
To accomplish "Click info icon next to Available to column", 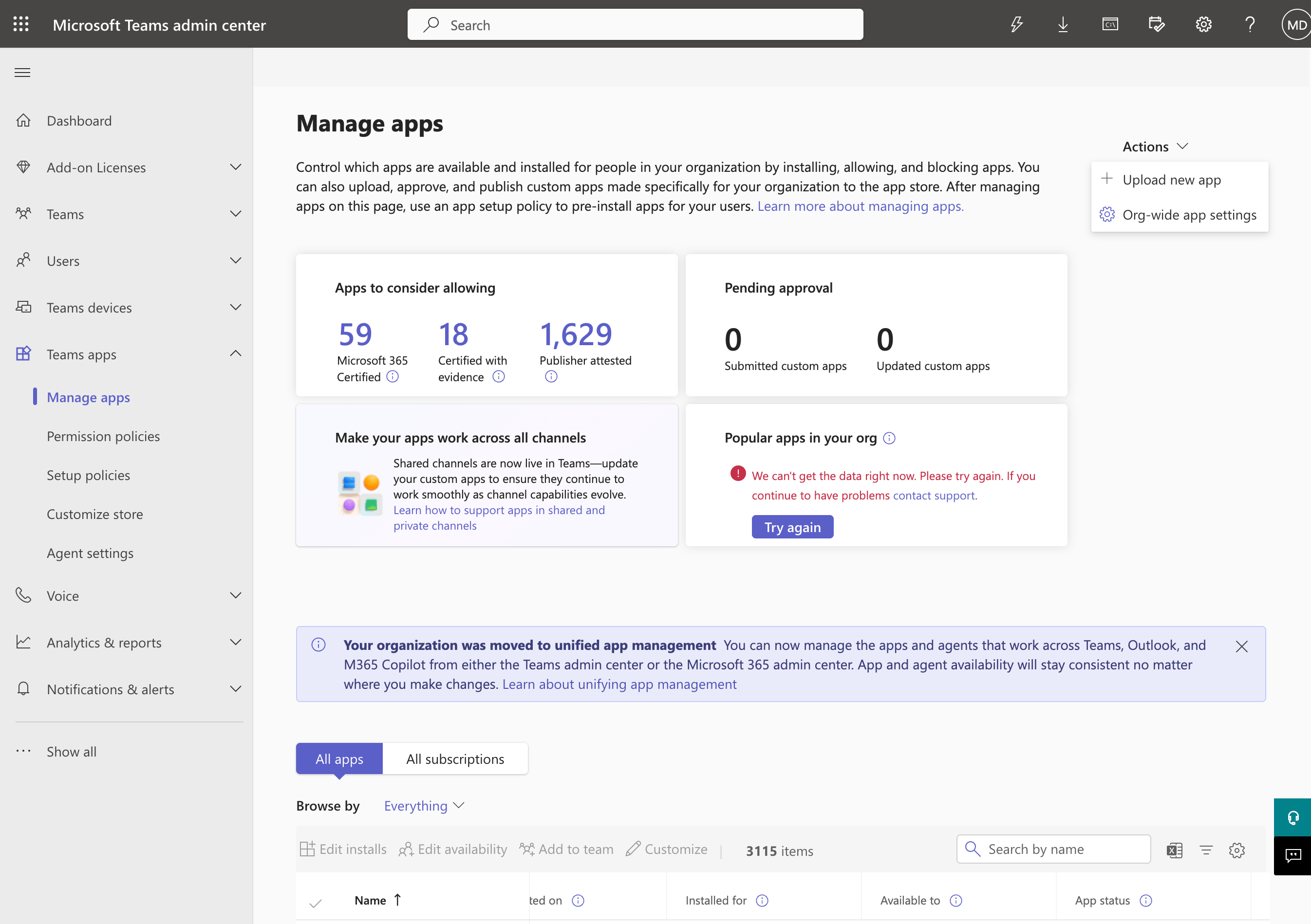I will [956, 900].
